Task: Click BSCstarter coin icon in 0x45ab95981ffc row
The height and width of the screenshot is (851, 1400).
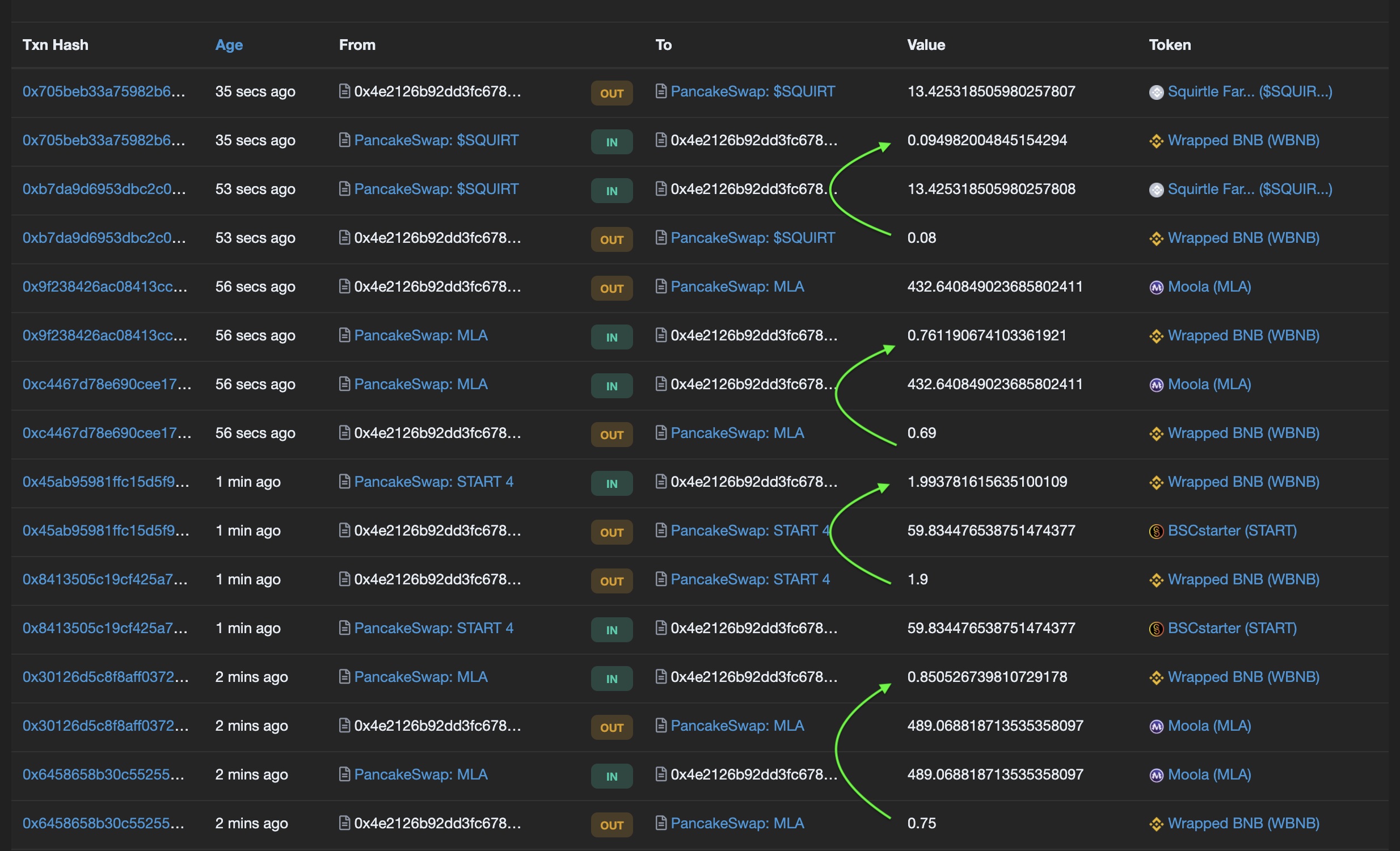Action: pos(1156,532)
